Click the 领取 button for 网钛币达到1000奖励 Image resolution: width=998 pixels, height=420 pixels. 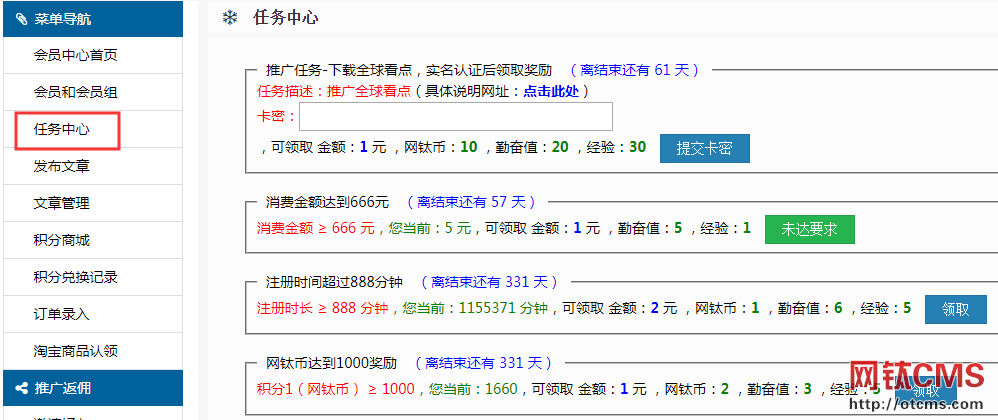pos(925,391)
